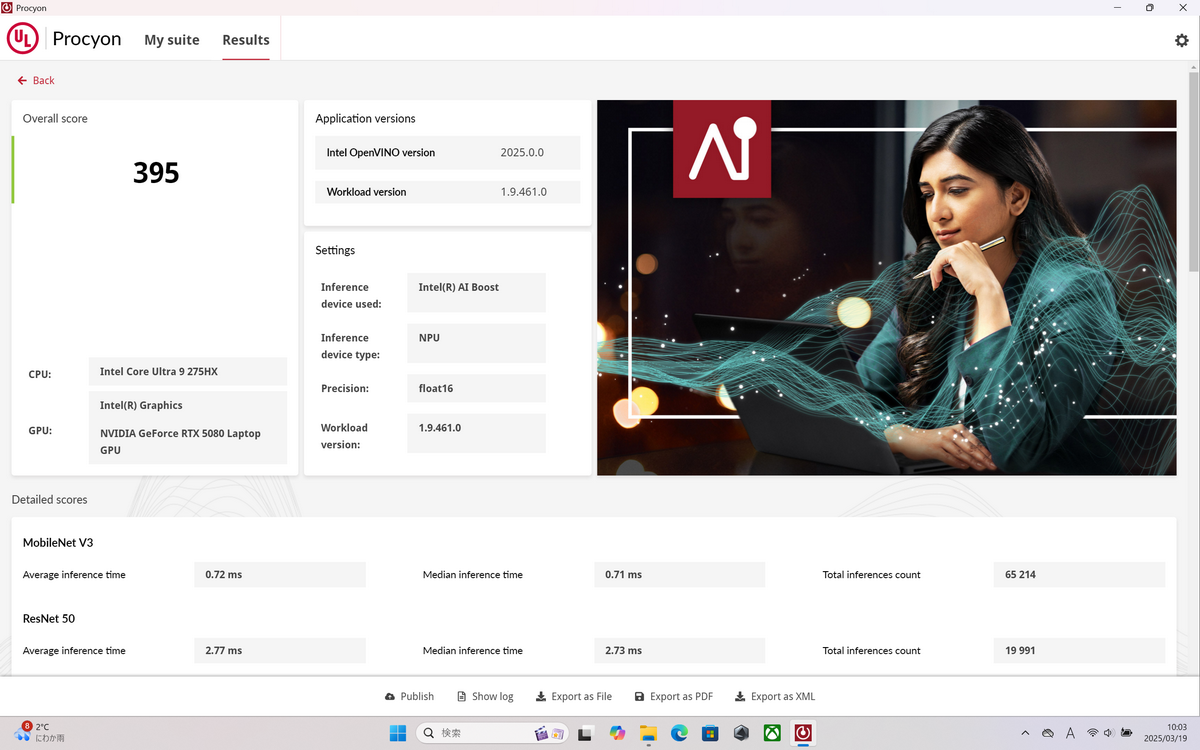Viewport: 1200px width, 750px height.
Task: Open Show log
Action: coord(485,696)
